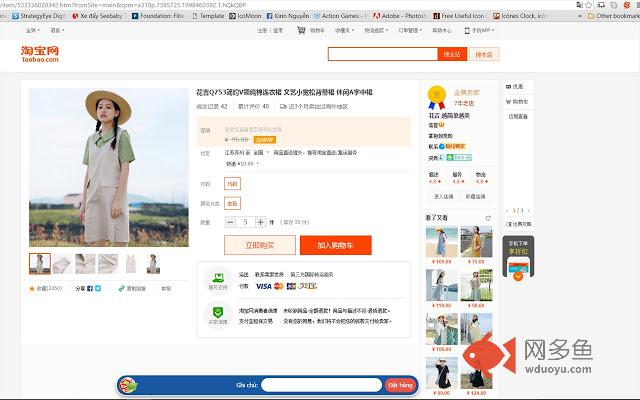Click the green shield buyer protection icon
This screenshot has width=640, height=400.
tap(218, 313)
